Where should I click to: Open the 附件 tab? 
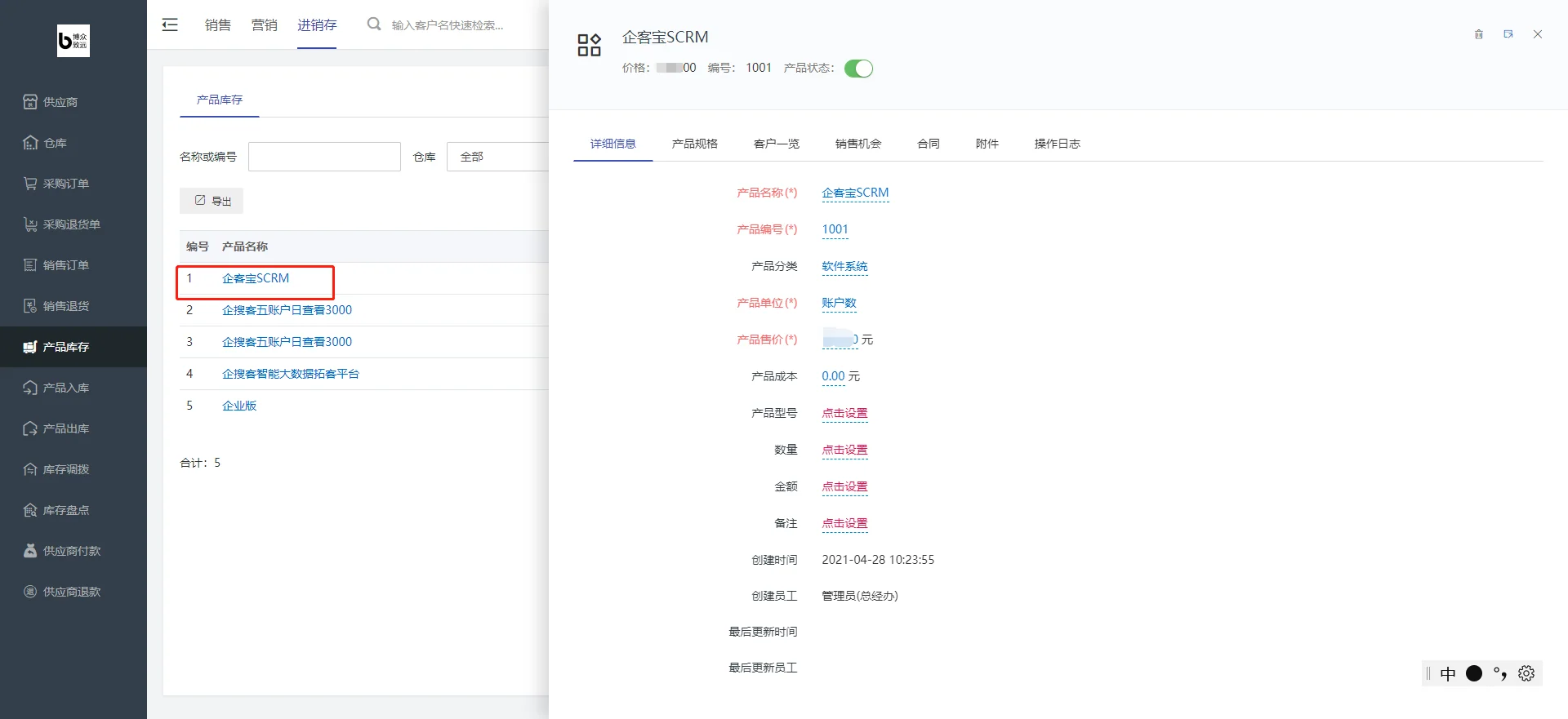pyautogui.click(x=987, y=144)
